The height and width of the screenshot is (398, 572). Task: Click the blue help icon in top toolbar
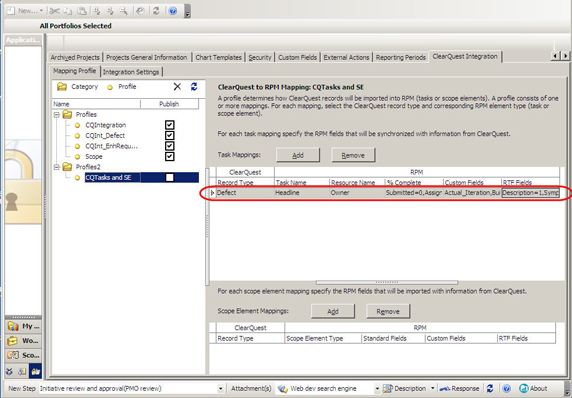(173, 11)
